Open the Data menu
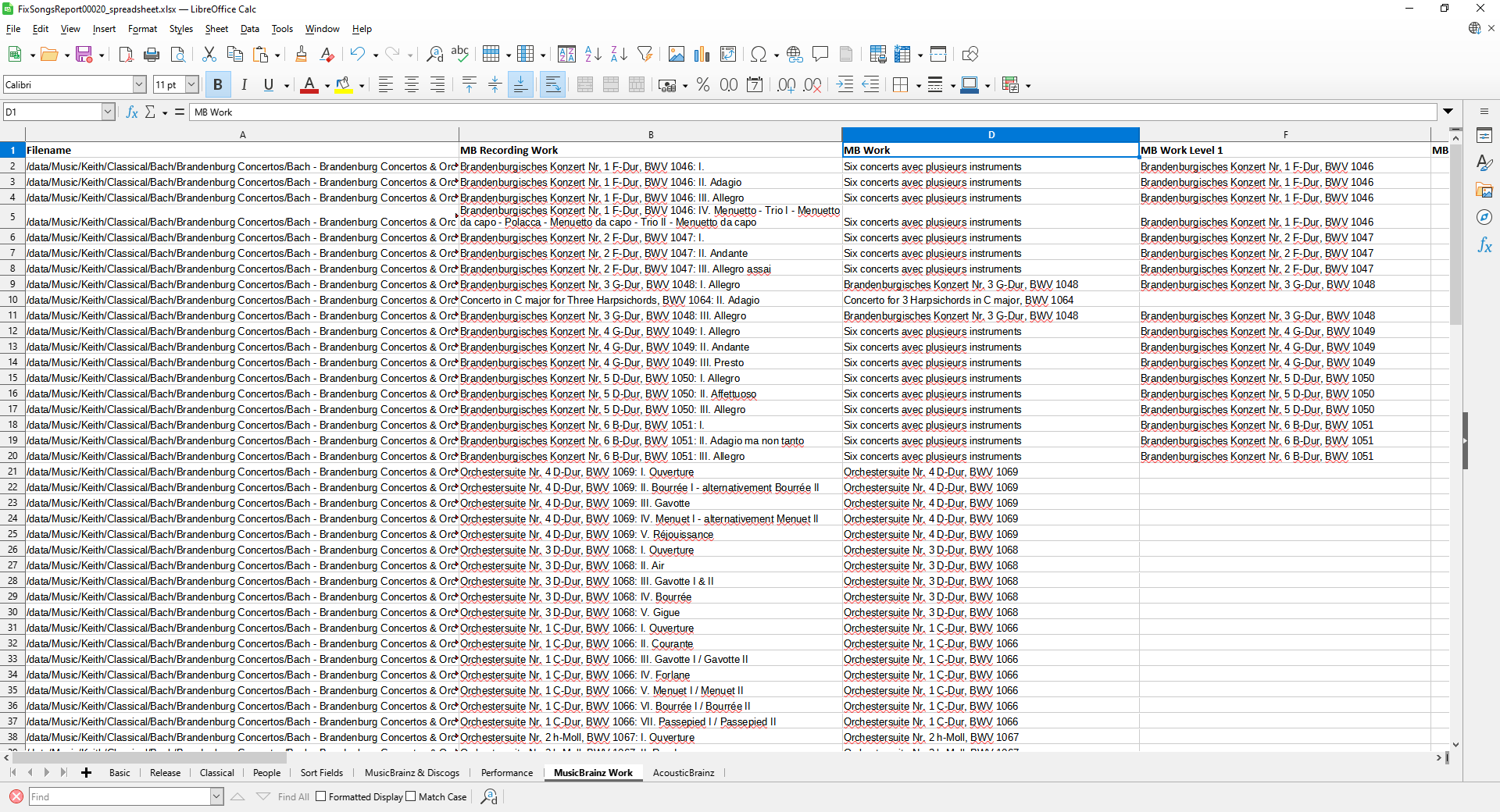 pyautogui.click(x=249, y=29)
